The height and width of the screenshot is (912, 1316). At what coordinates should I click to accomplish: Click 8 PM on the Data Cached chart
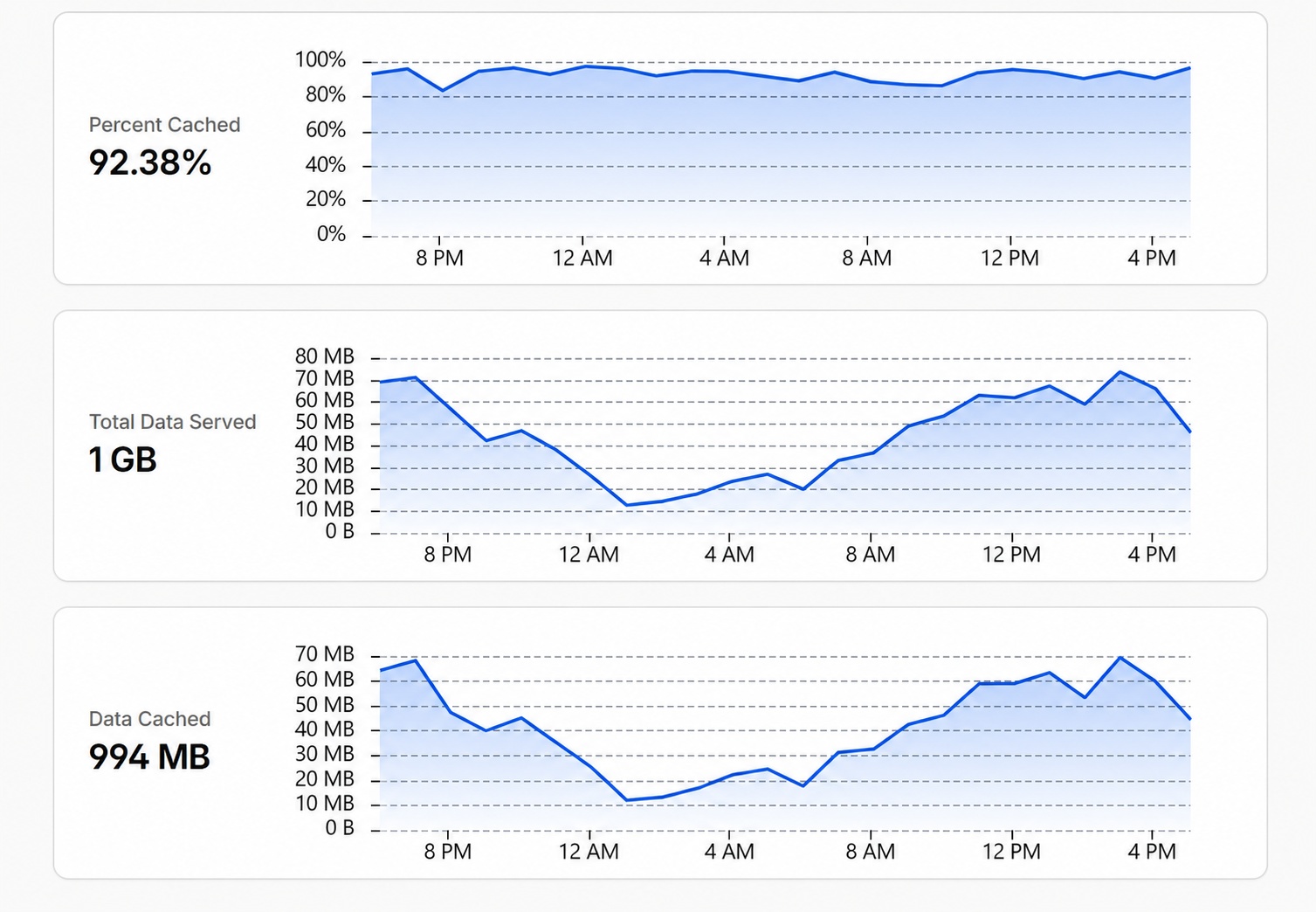click(448, 852)
